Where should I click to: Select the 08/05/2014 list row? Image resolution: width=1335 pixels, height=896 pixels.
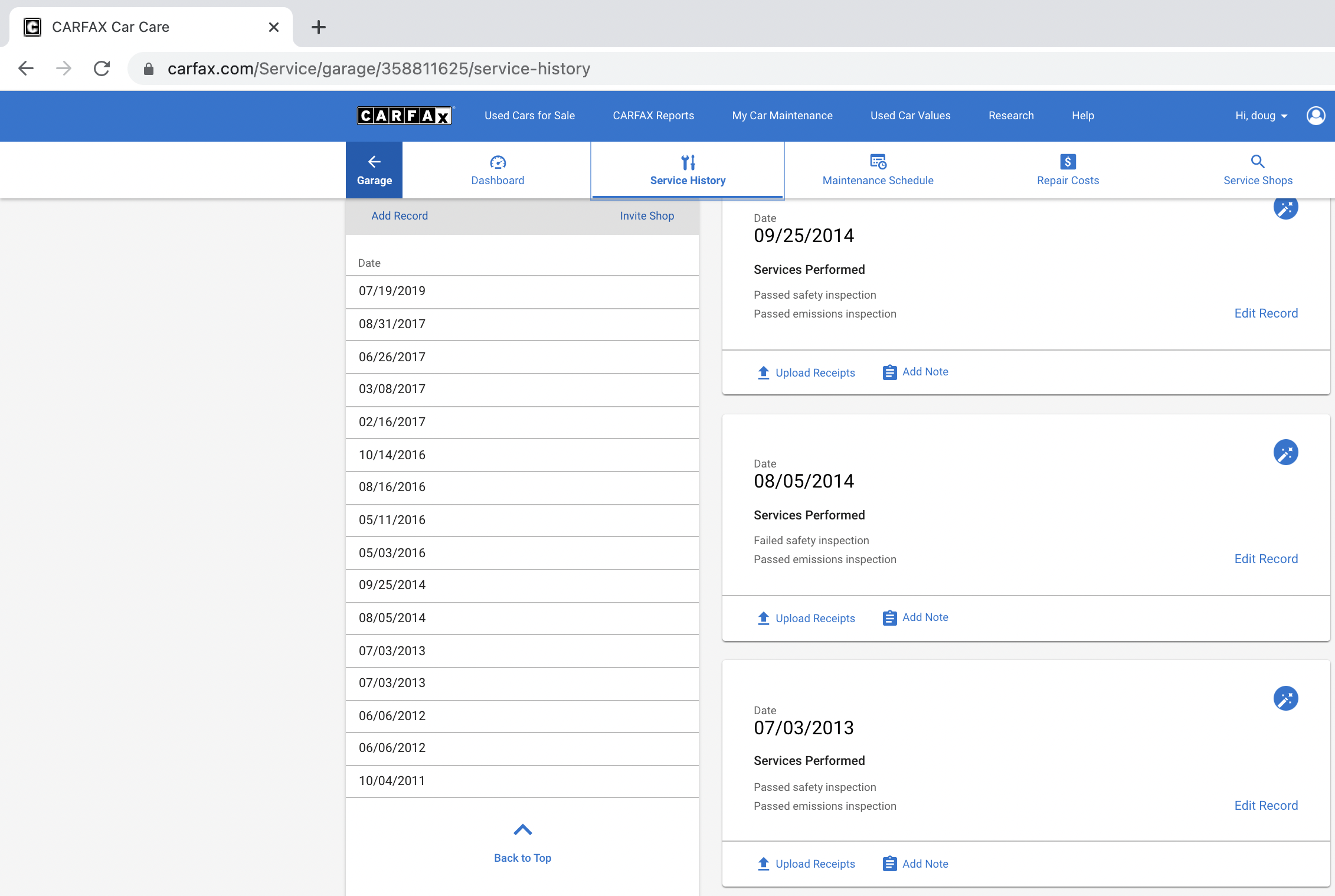[522, 619]
